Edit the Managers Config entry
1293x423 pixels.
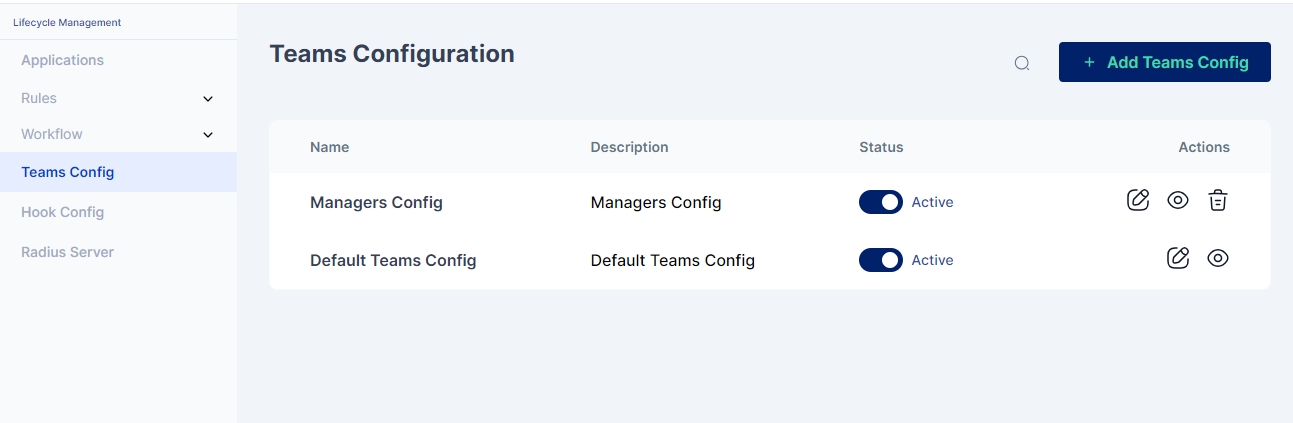coord(1138,200)
